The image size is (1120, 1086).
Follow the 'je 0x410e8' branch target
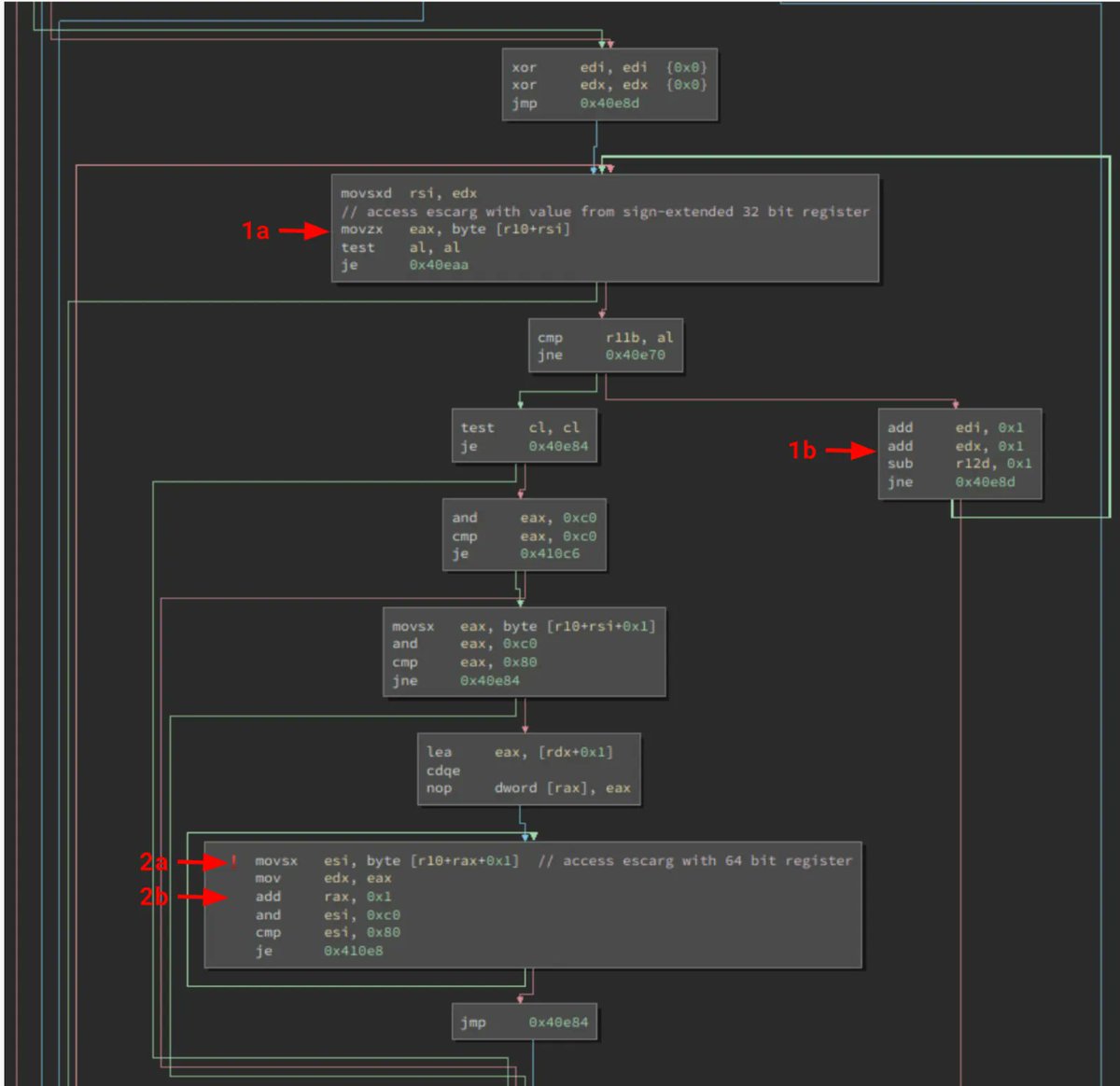(x=319, y=952)
